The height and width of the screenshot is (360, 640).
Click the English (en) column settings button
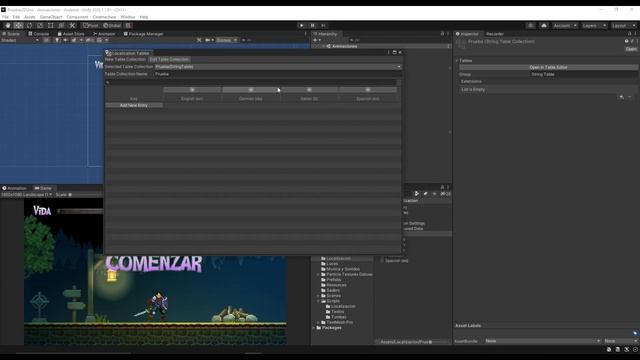pos(192,90)
